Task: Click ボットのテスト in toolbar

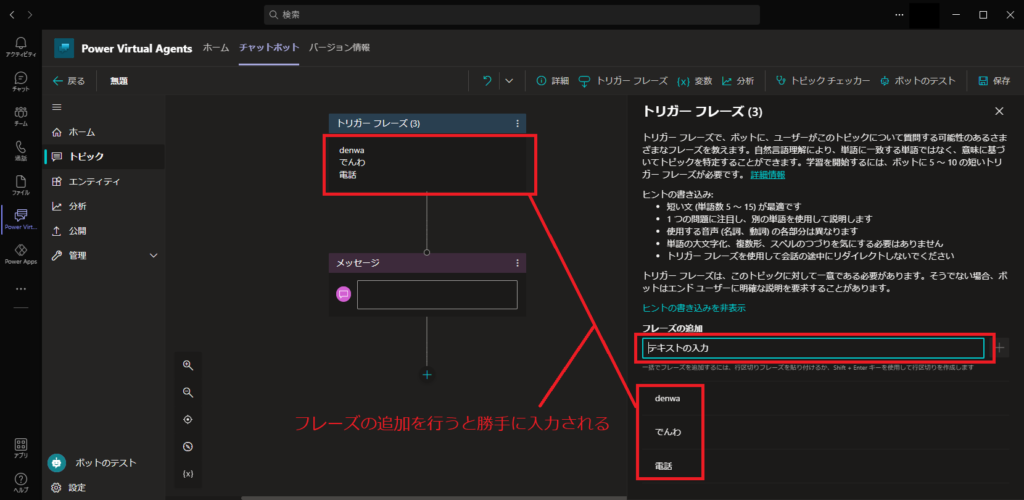Action: (918, 81)
